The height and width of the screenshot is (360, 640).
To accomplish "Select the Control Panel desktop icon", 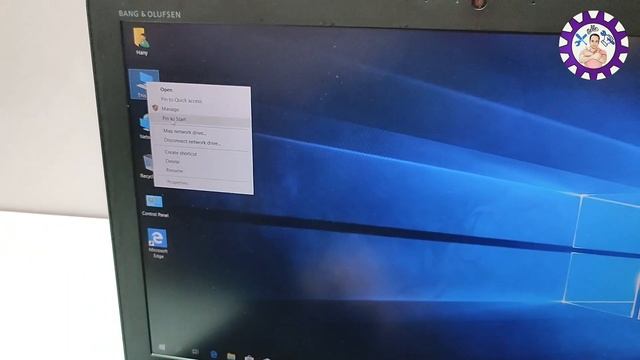I will point(155,205).
